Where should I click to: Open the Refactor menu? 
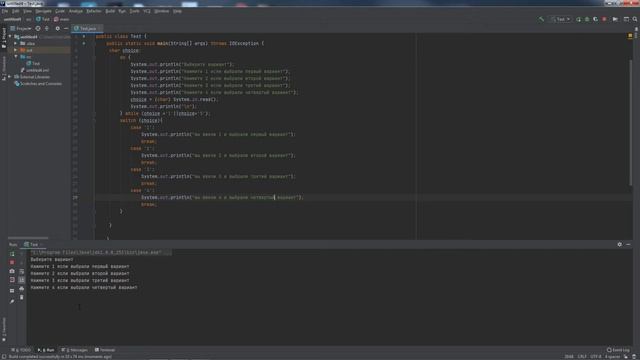click(94, 11)
